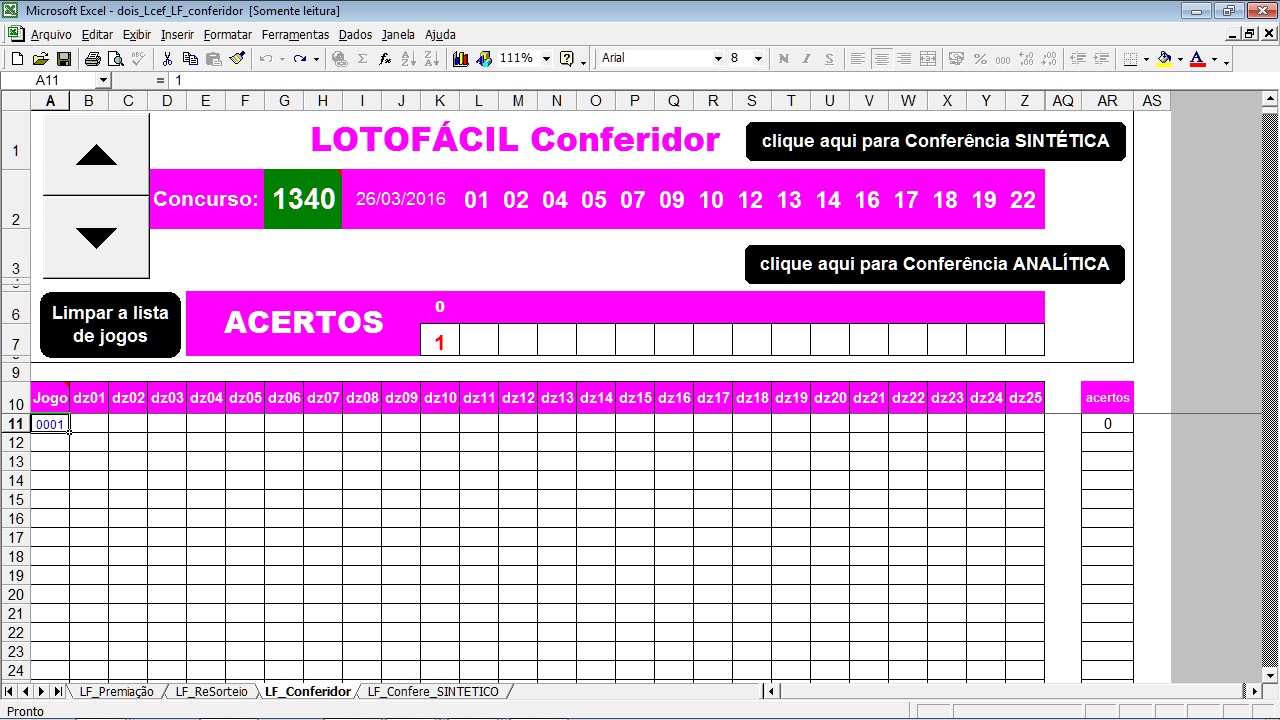This screenshot has height=720, width=1280.
Task: Switch to LF_Confere_SINTETICO sheet tab
Action: coord(433,692)
